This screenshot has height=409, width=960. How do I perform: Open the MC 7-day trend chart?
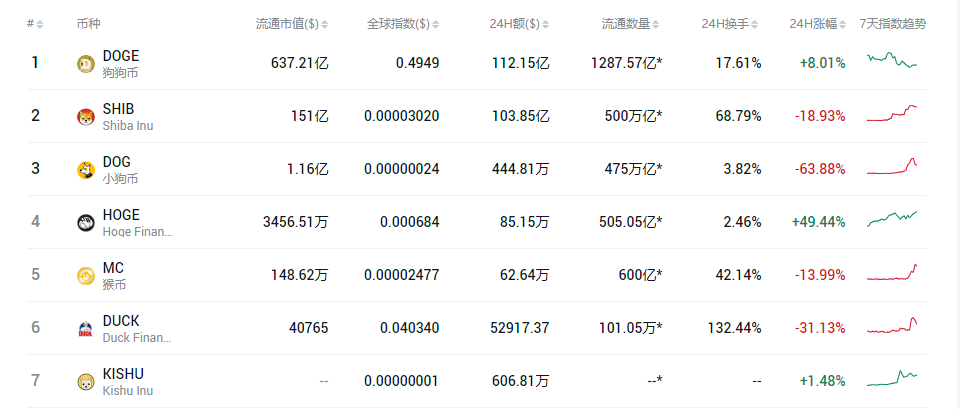coord(892,272)
